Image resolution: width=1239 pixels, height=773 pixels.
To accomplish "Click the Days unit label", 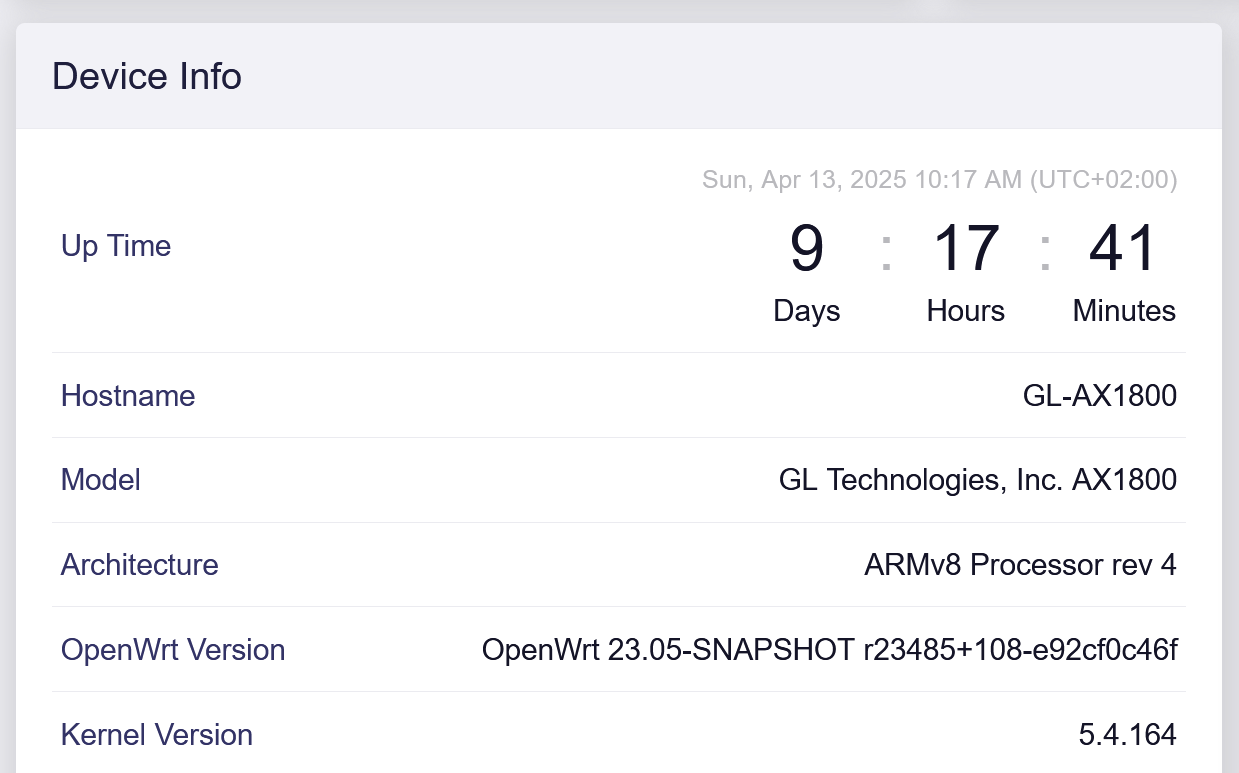I will click(x=806, y=311).
